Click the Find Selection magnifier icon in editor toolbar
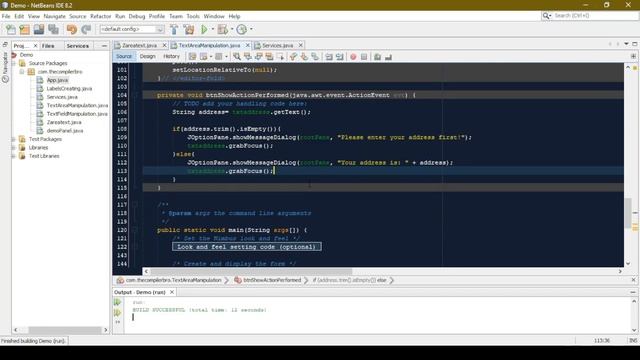 237,57
